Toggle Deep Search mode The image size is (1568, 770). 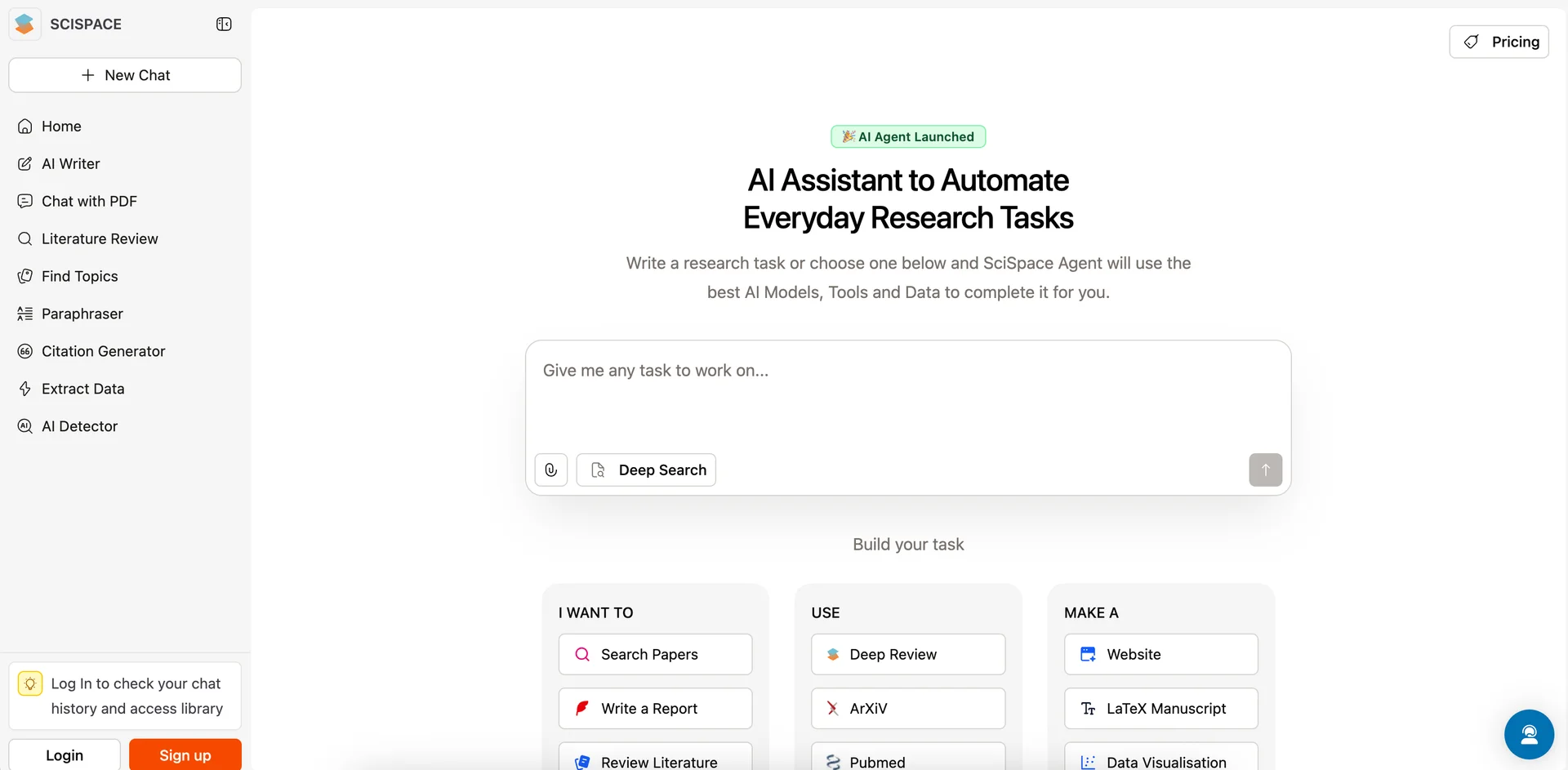tap(646, 470)
